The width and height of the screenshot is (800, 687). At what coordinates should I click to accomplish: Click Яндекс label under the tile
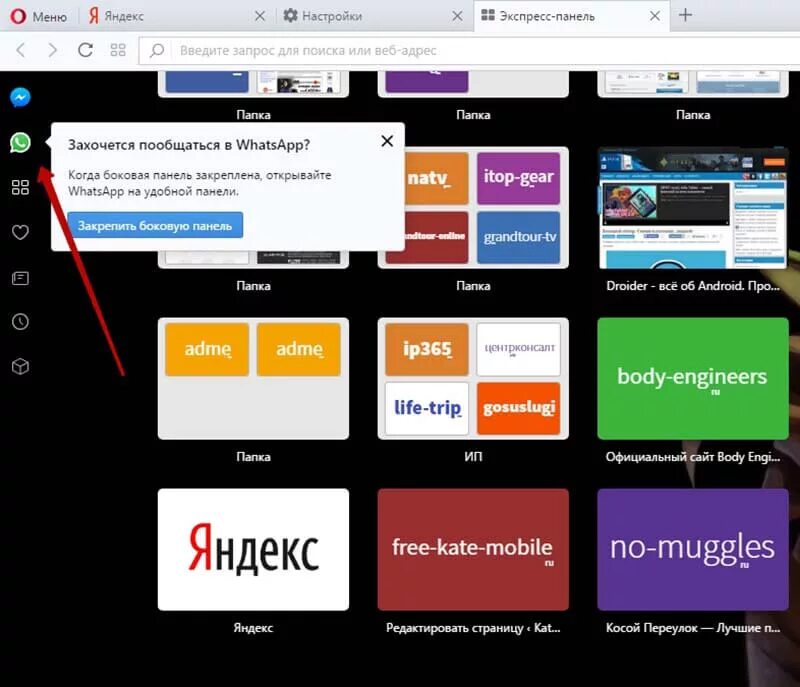(254, 628)
